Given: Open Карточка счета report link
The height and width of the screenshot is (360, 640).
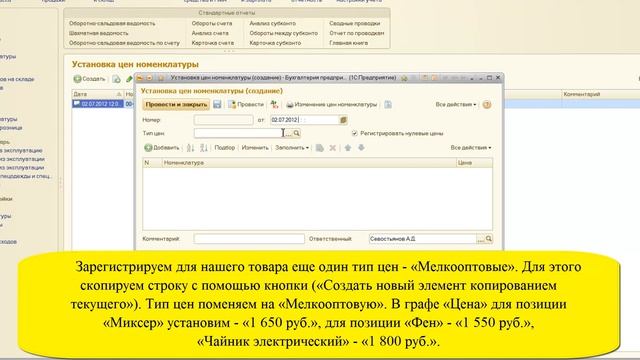Looking at the screenshot, I should [x=212, y=43].
